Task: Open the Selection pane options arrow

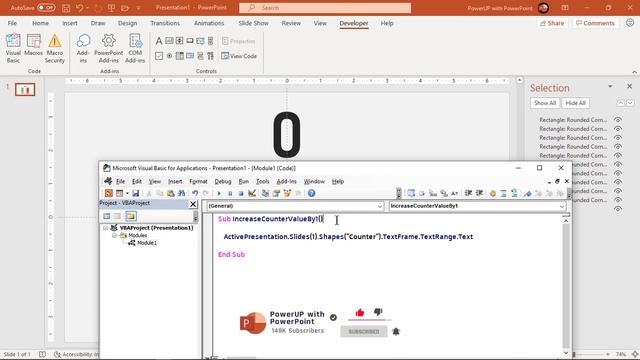Action: coord(610,87)
